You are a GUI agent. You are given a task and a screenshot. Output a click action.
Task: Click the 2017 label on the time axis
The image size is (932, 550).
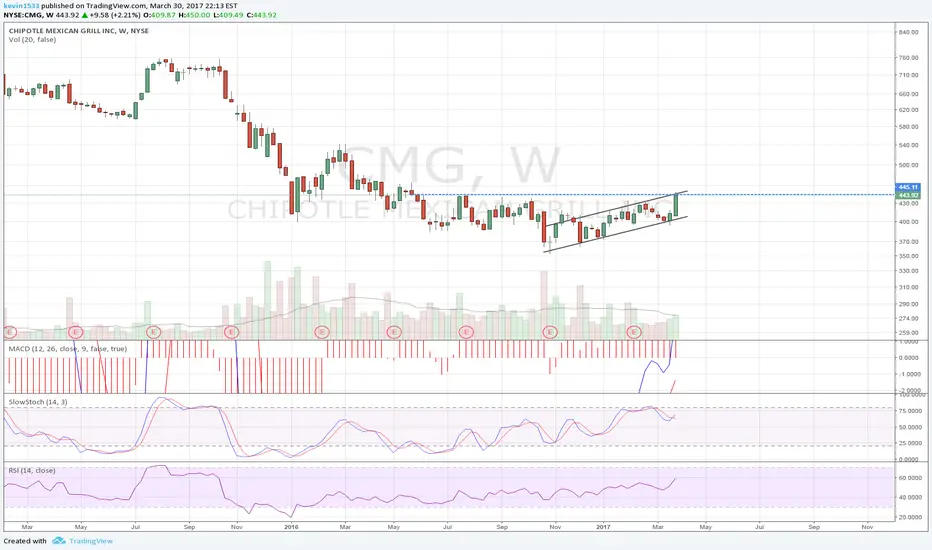pyautogui.click(x=603, y=527)
